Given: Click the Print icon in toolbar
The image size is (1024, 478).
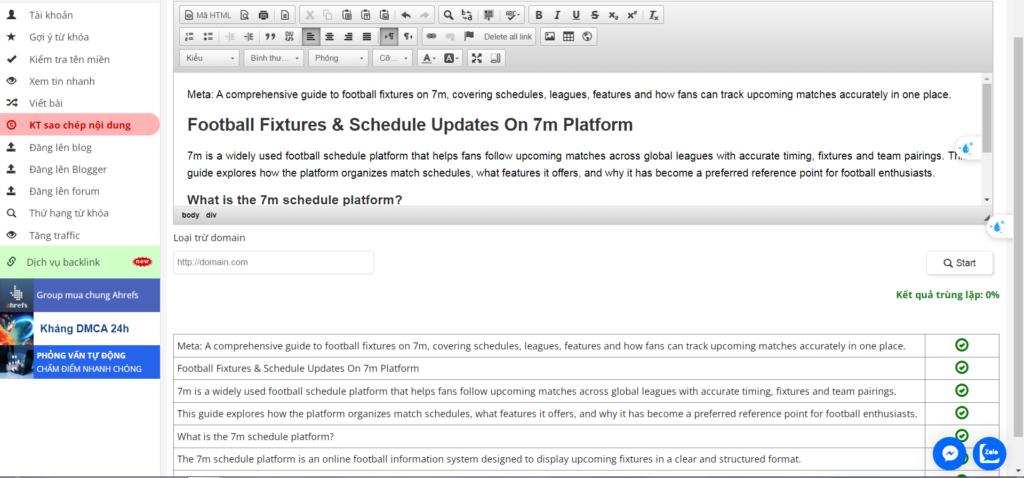Looking at the screenshot, I should [x=264, y=15].
